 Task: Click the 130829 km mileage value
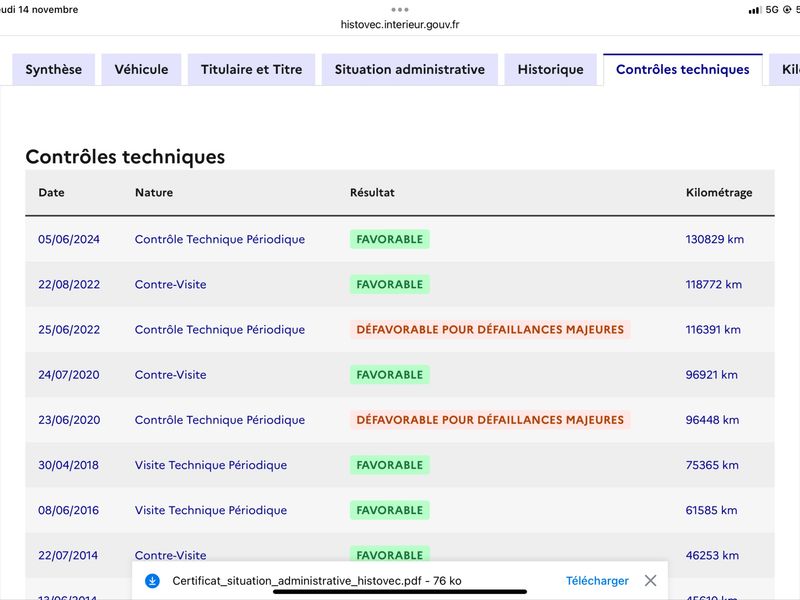coord(714,239)
